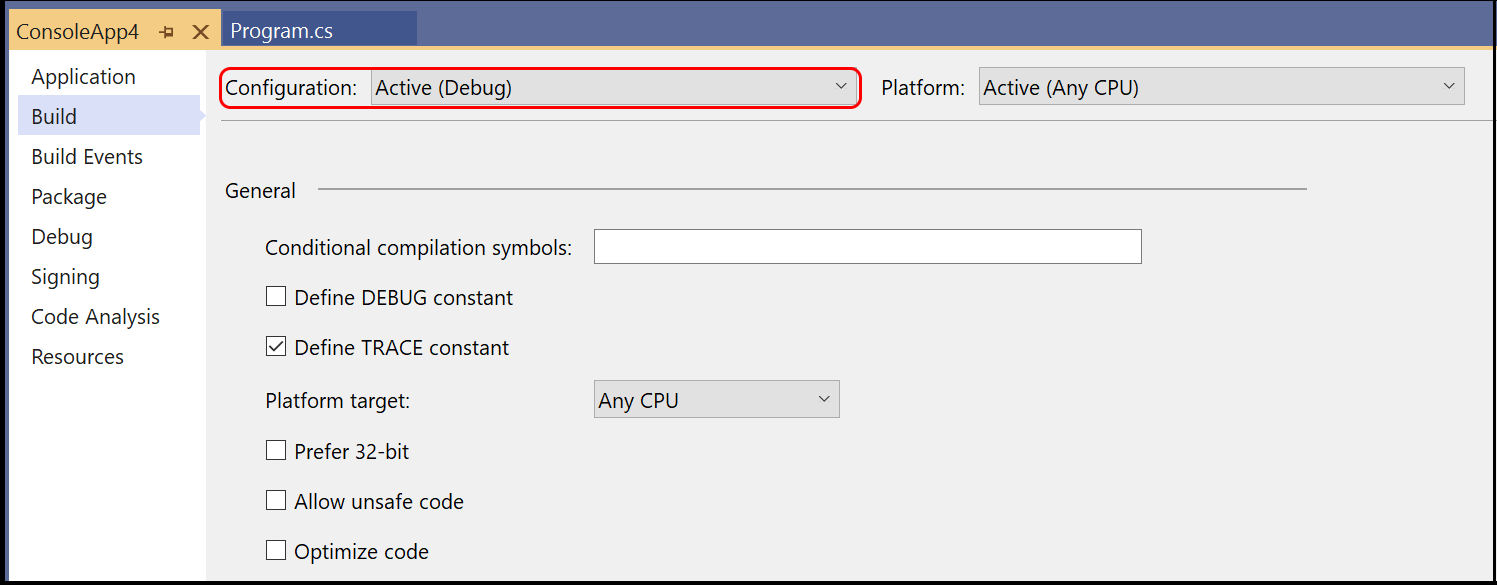Switch to the Program.cs tab
Viewport: 1497px width, 585px height.
pyautogui.click(x=319, y=30)
